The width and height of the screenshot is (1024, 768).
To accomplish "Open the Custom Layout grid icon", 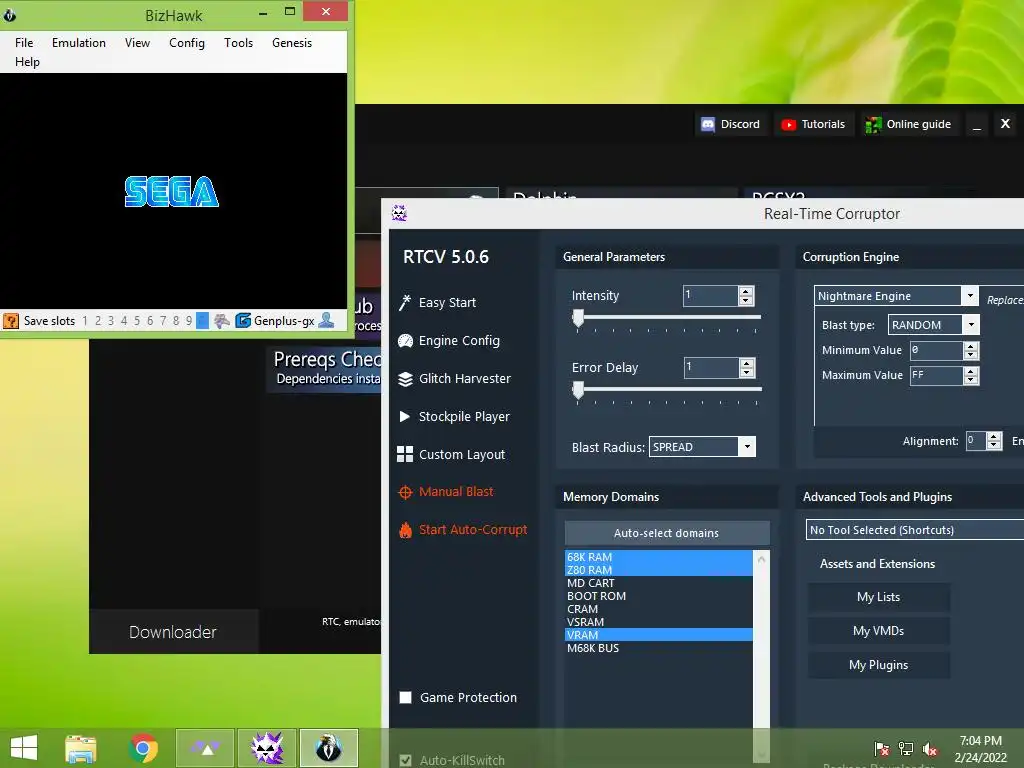I will (405, 454).
